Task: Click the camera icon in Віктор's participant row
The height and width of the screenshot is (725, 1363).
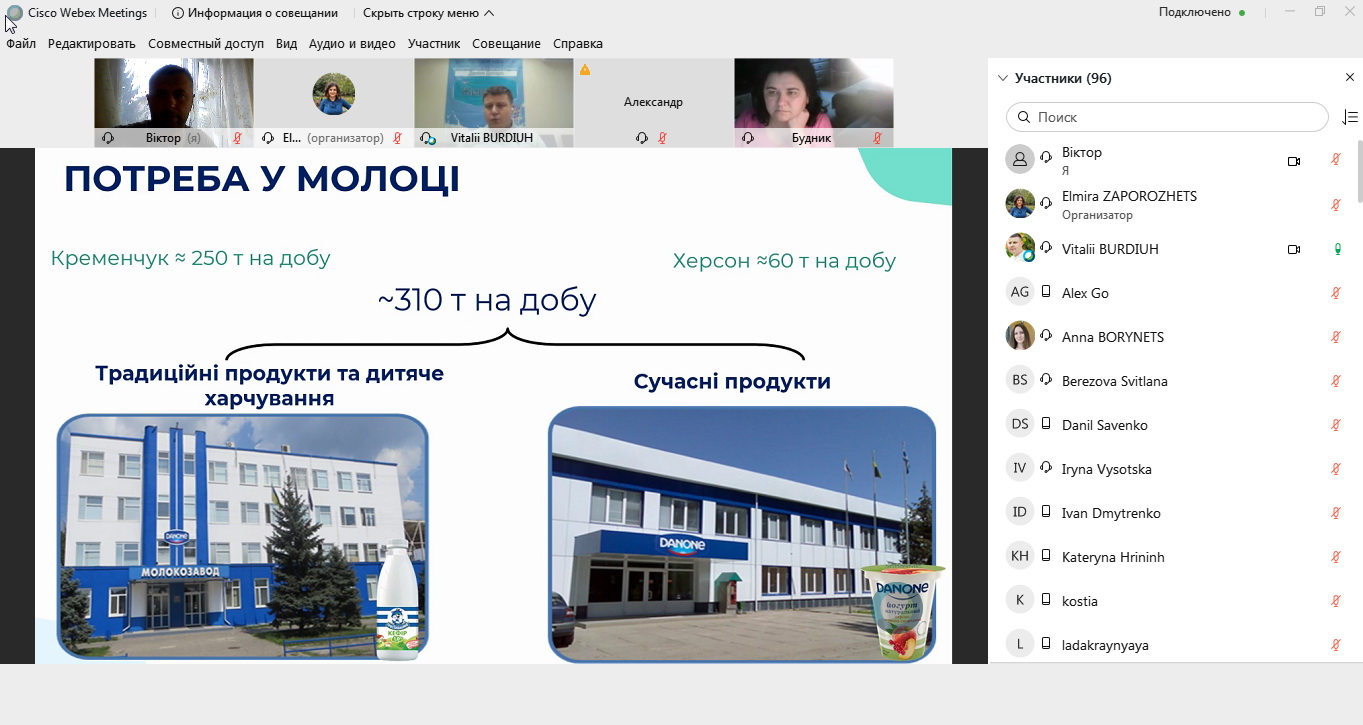Action: 1294,161
